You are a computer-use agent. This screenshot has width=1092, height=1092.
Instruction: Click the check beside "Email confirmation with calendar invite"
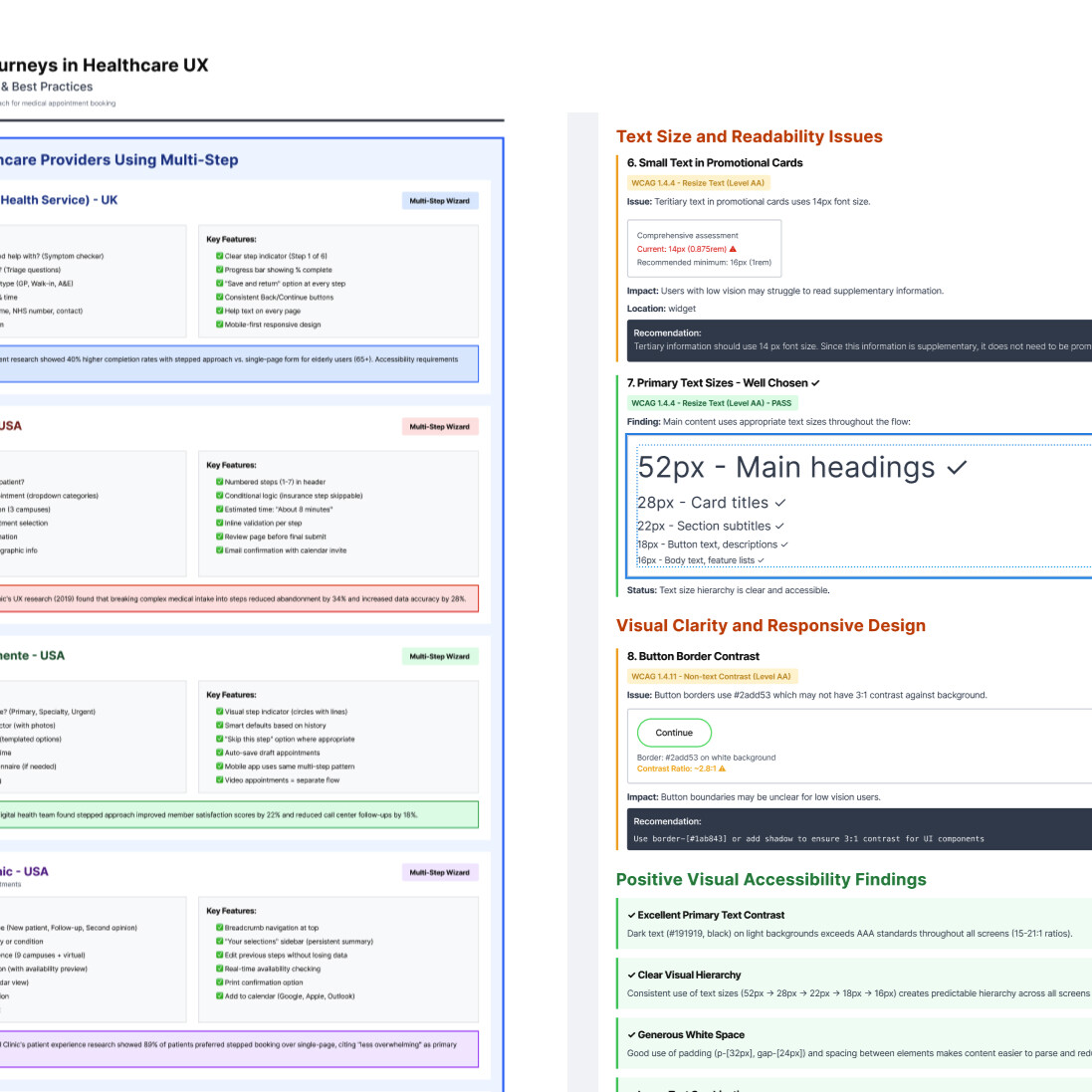(219, 550)
